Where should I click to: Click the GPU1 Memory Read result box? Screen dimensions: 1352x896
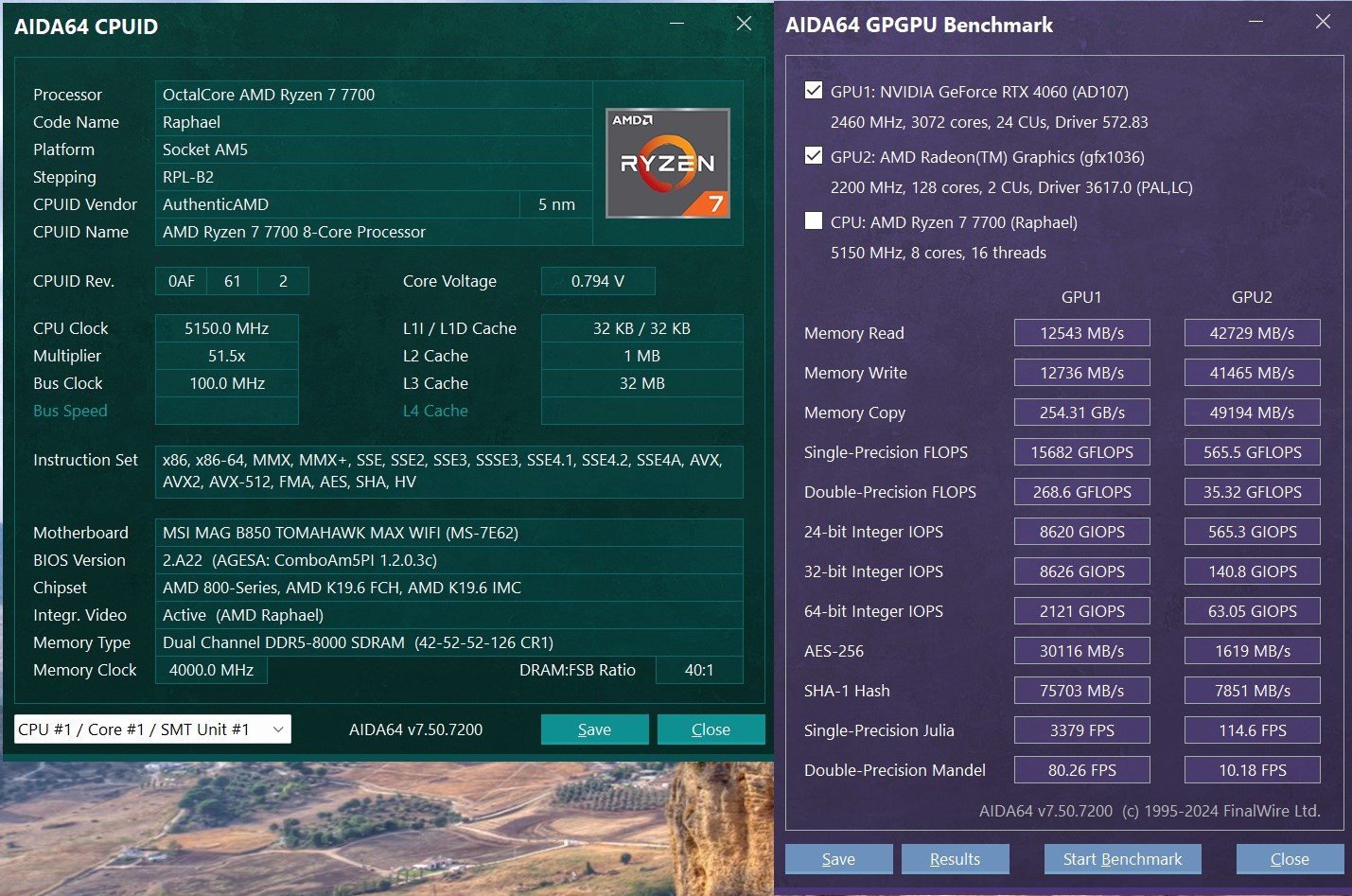[1081, 333]
